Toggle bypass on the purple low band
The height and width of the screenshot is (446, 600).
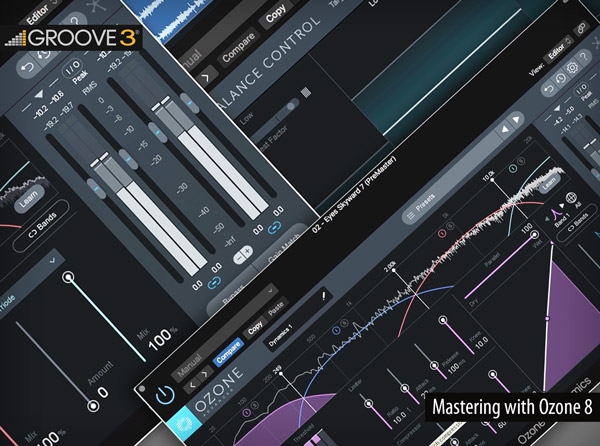click(x=247, y=412)
